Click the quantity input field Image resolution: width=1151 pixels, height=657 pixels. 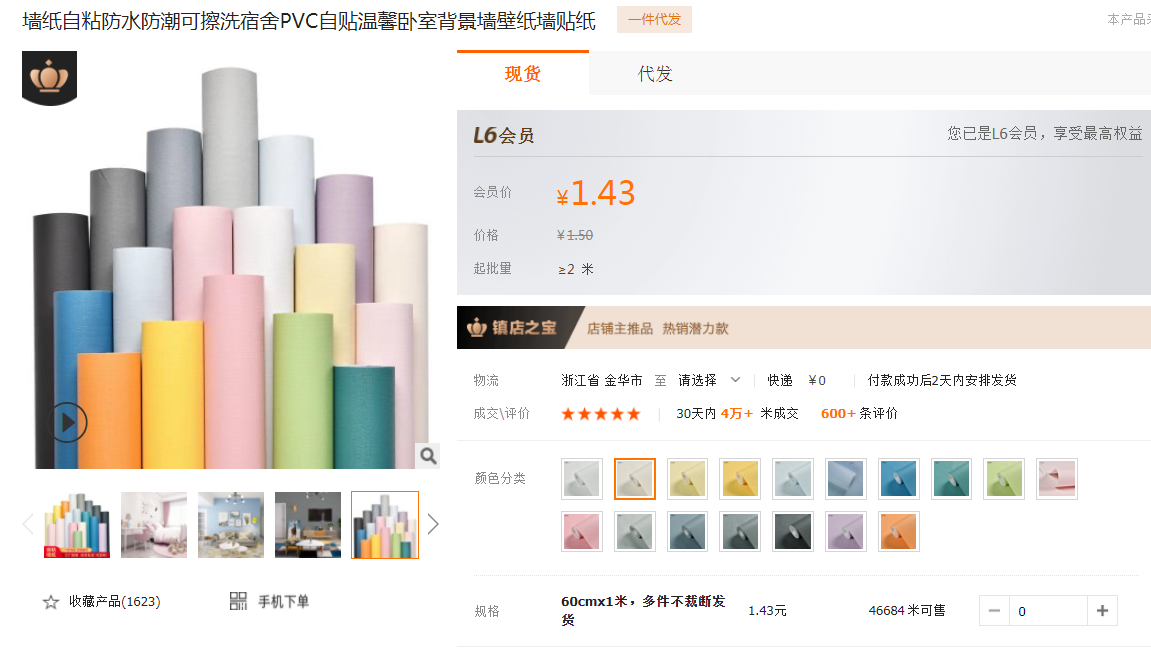coord(1047,611)
